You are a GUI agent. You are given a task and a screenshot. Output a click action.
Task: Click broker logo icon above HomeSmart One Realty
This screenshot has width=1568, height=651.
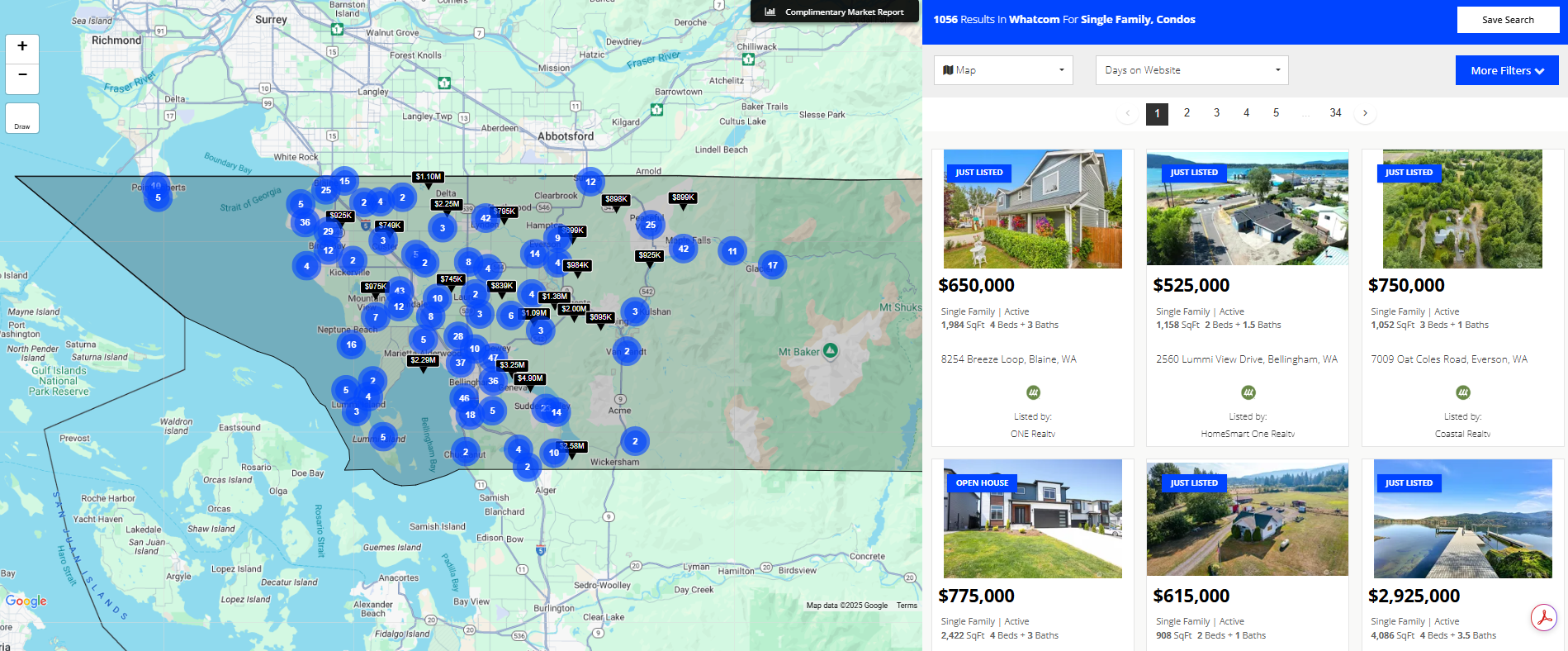coord(1248,392)
